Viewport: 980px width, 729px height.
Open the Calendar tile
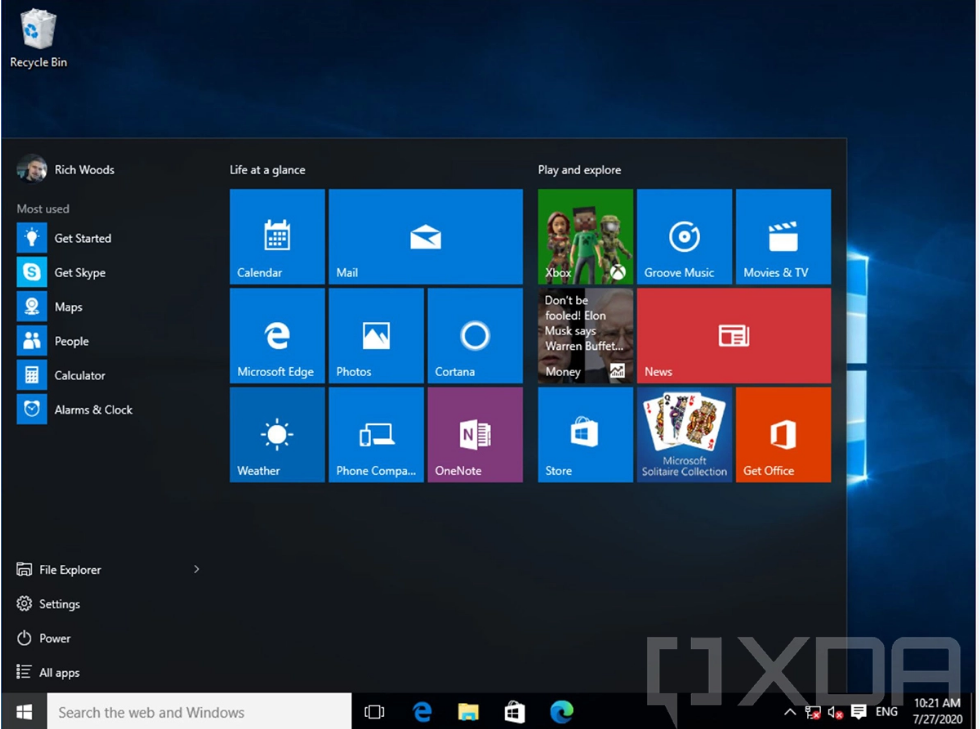tap(277, 237)
